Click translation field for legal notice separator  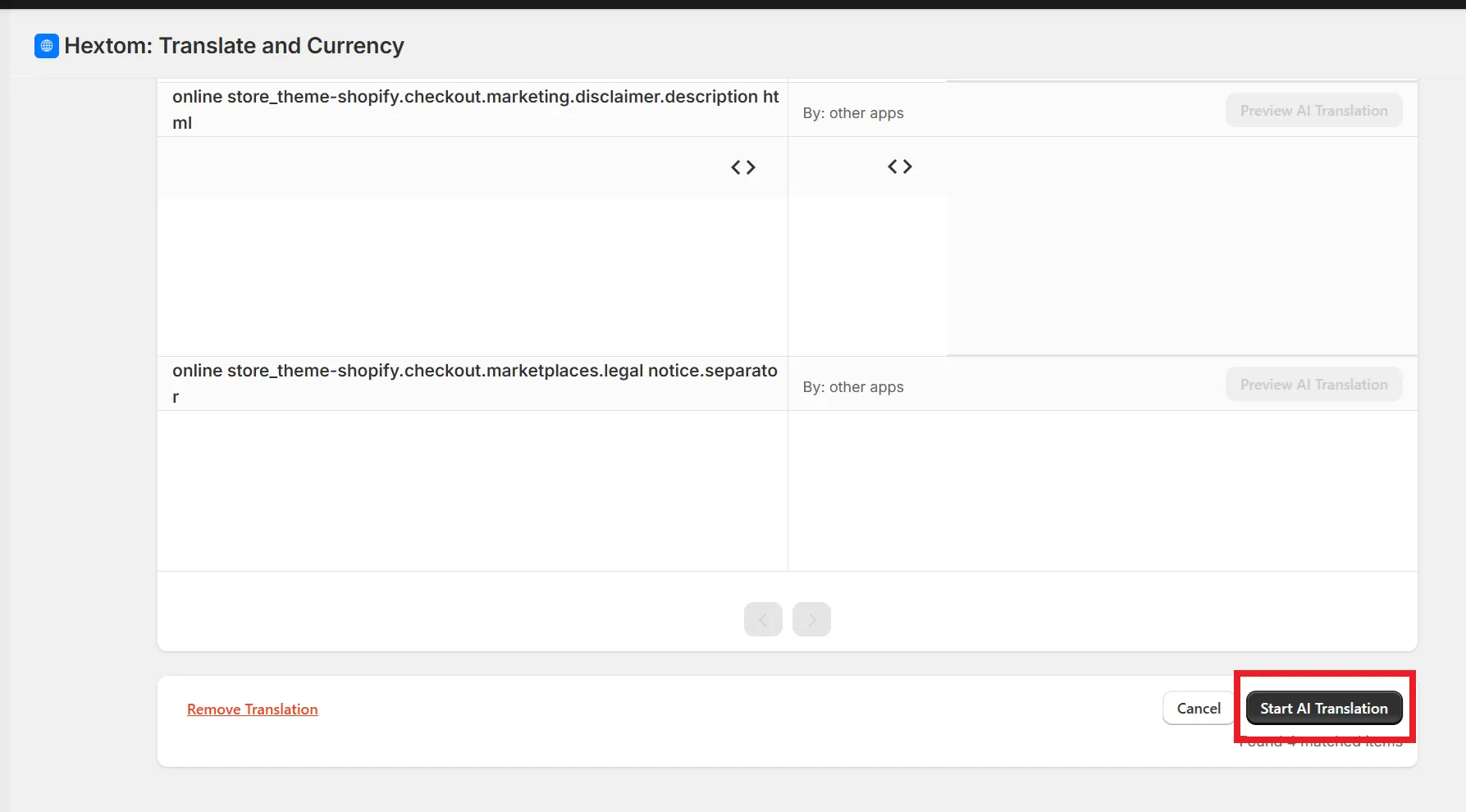1103,490
